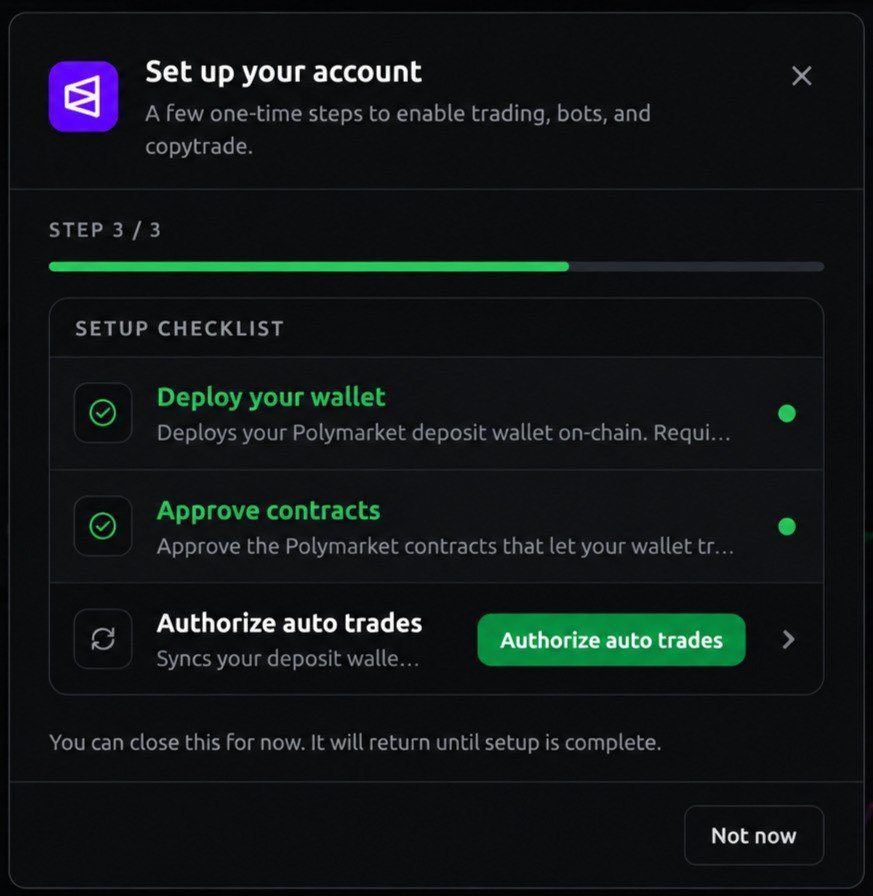The image size is (873, 896).
Task: Click the purple app logo icon
Action: 83,96
